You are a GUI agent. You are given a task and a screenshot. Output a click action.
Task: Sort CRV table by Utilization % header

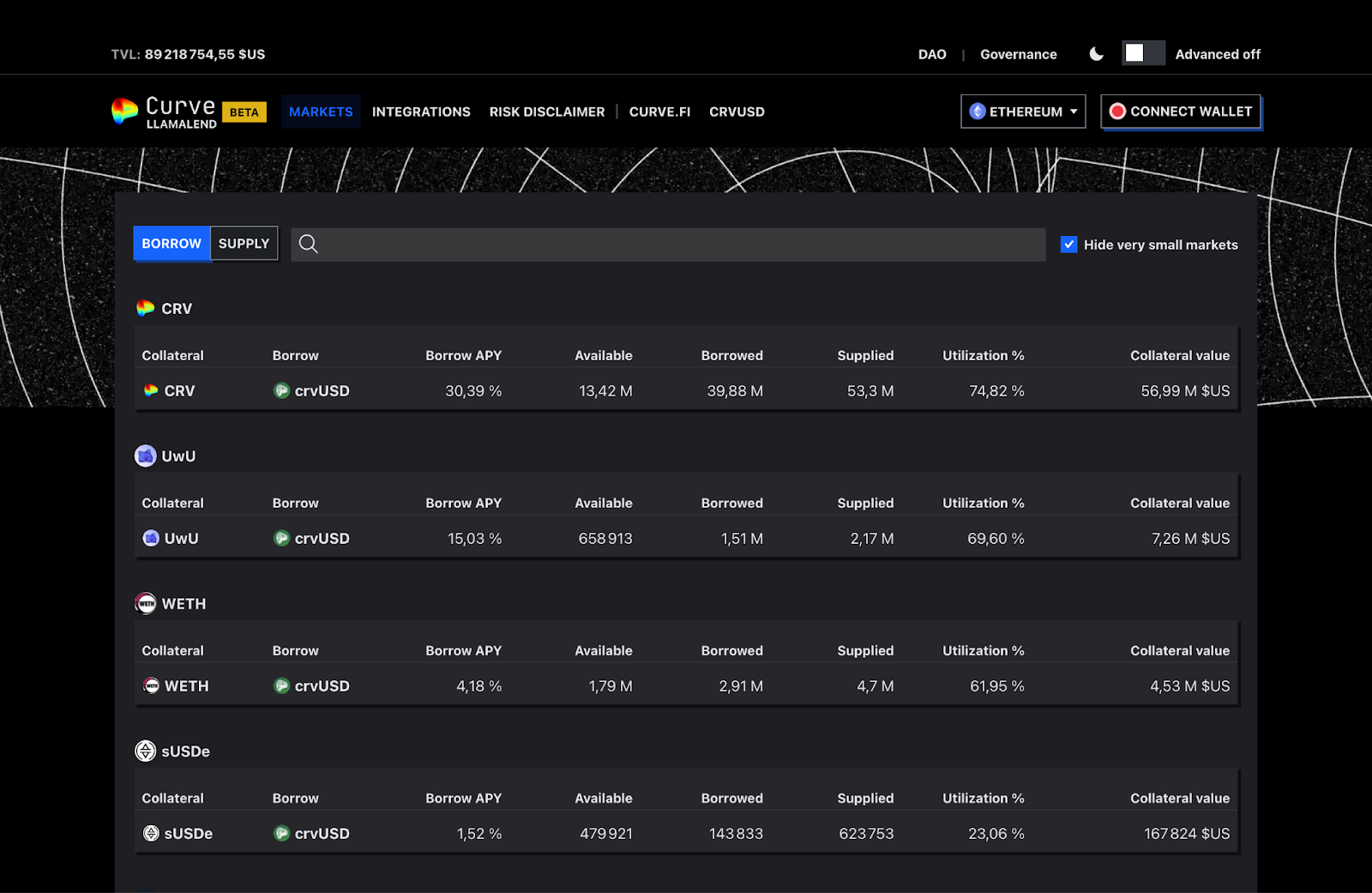click(x=984, y=355)
